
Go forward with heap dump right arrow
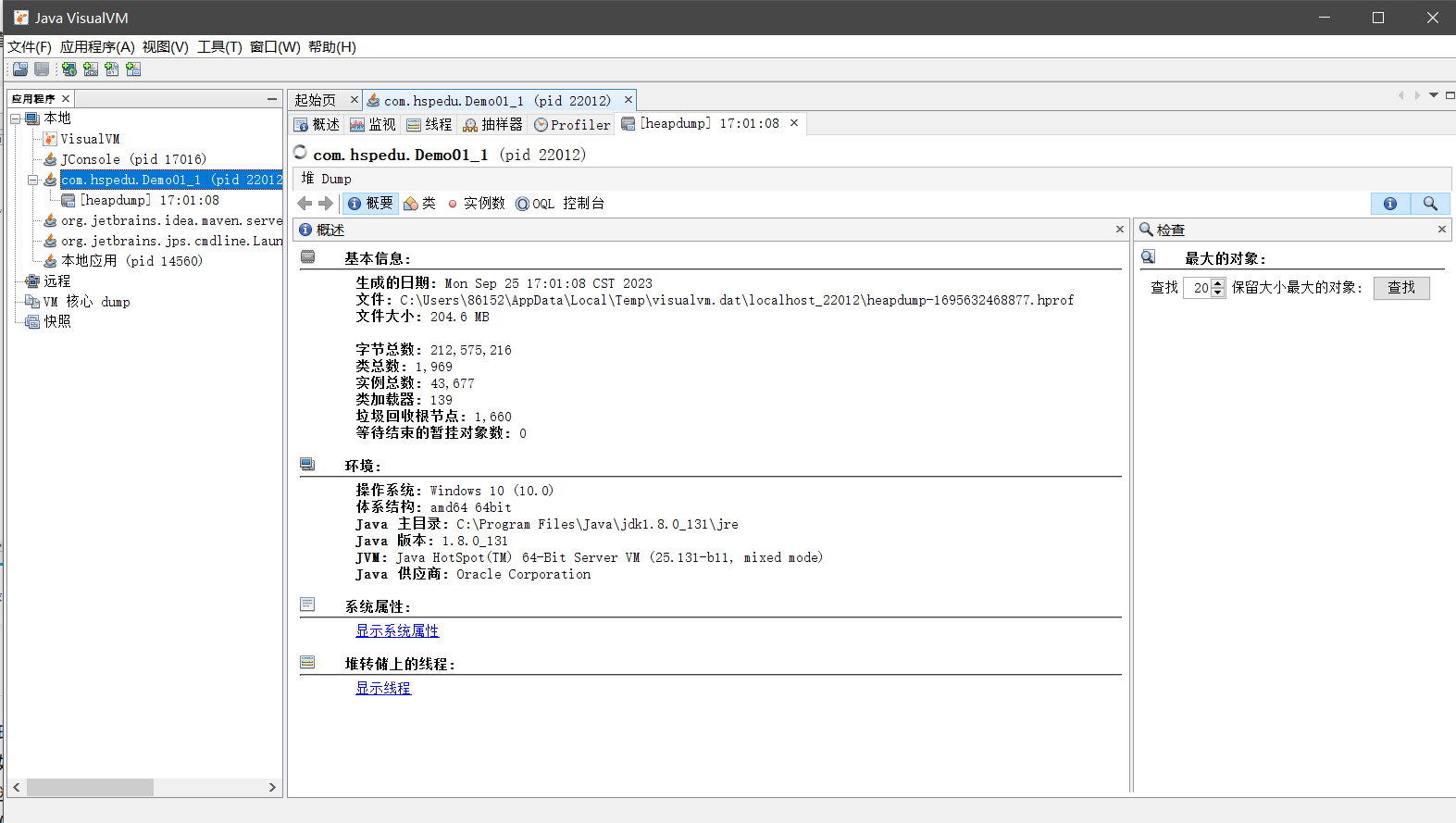[325, 204]
